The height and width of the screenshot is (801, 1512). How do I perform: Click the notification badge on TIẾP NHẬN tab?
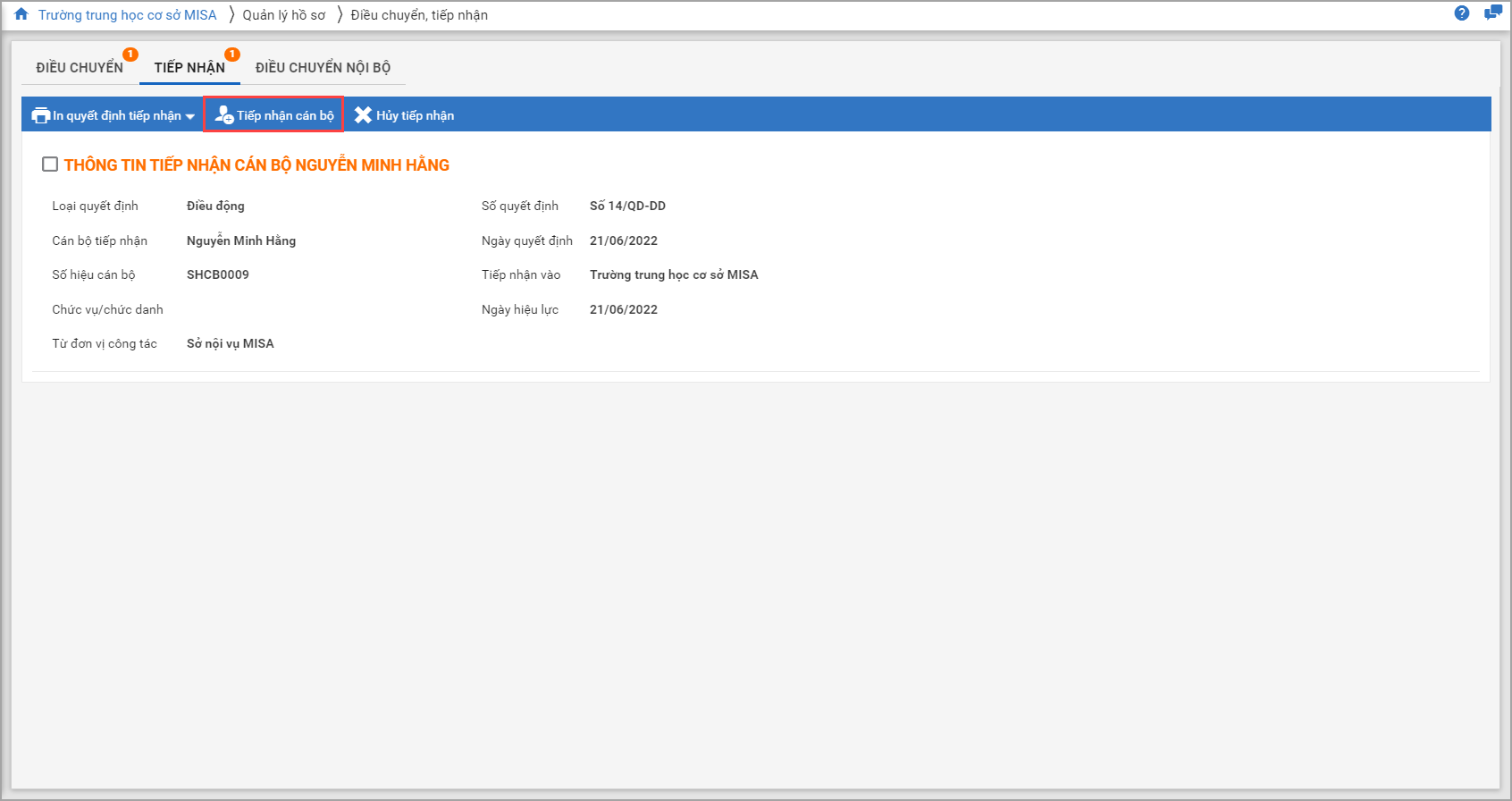pyautogui.click(x=232, y=55)
